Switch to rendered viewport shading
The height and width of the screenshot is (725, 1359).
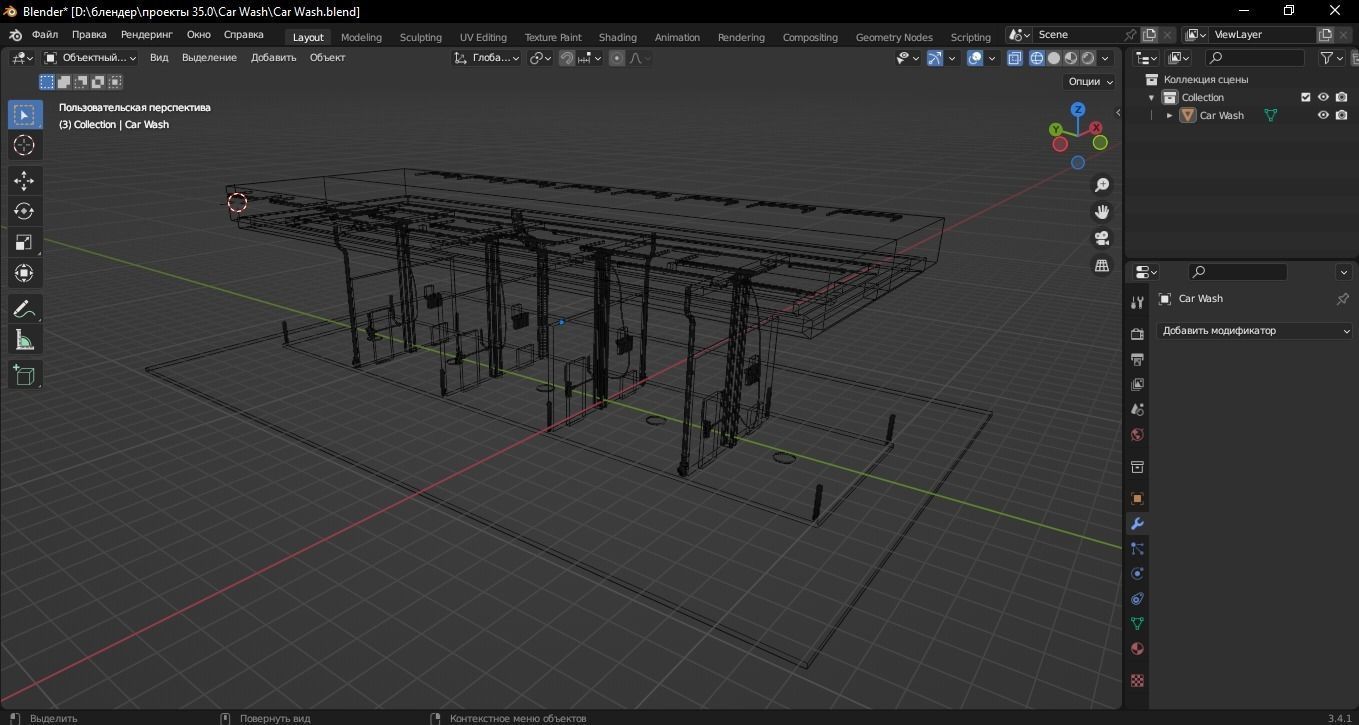click(1088, 58)
